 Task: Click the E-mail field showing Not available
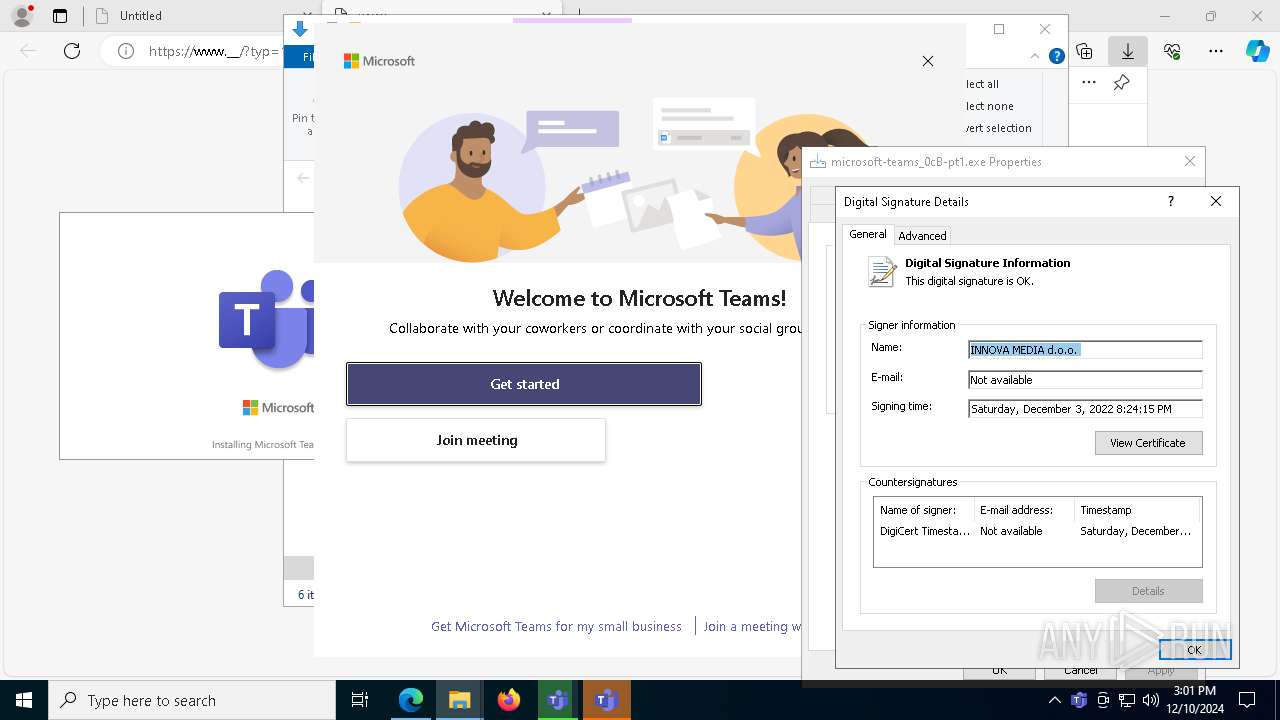[x=1085, y=380]
